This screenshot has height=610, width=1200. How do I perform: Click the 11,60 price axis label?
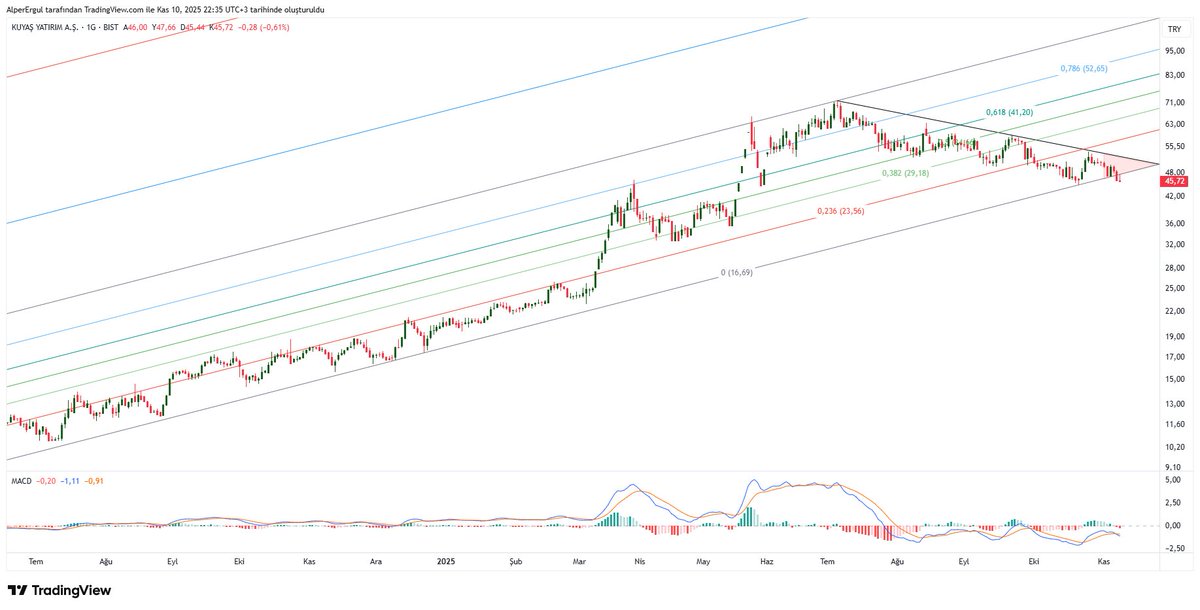pyautogui.click(x=1174, y=425)
